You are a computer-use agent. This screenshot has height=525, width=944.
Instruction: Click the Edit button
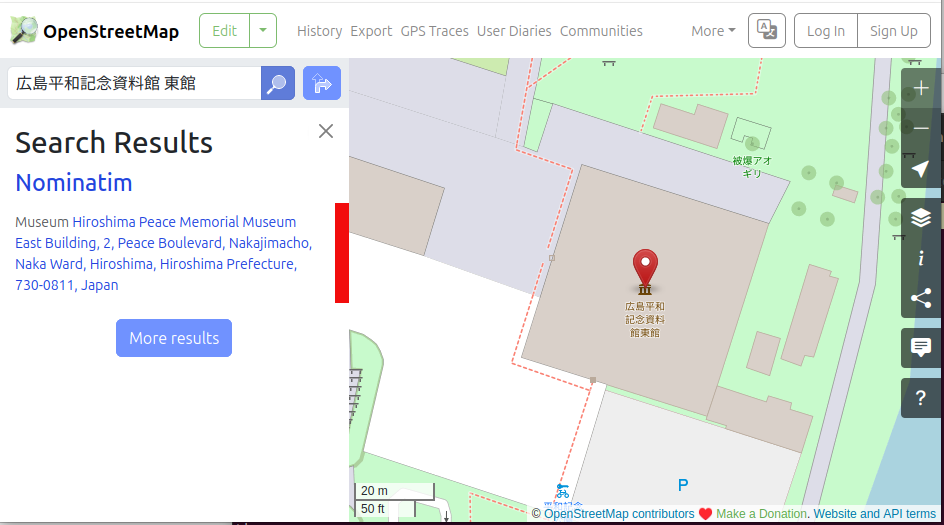tap(225, 31)
